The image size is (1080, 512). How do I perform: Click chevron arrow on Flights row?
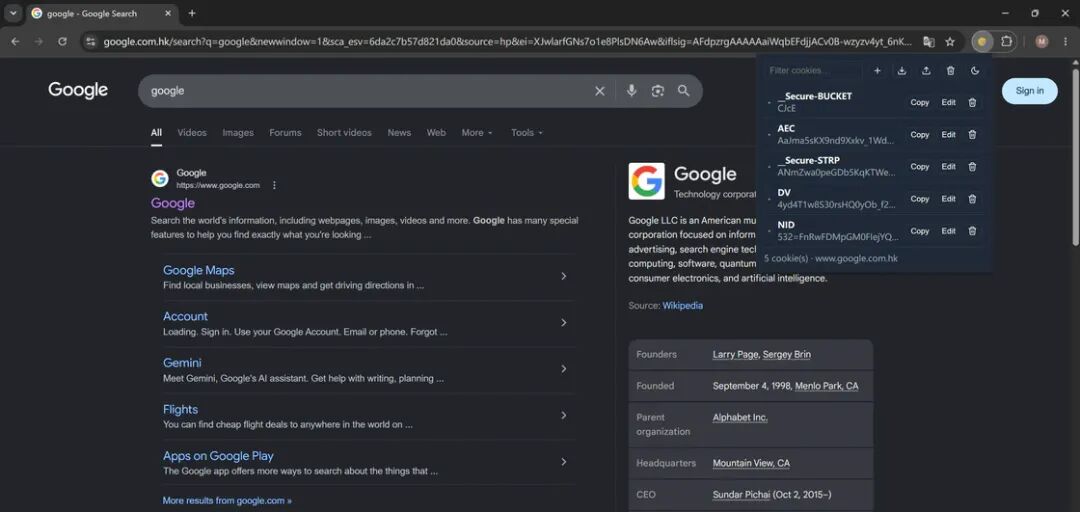(563, 416)
